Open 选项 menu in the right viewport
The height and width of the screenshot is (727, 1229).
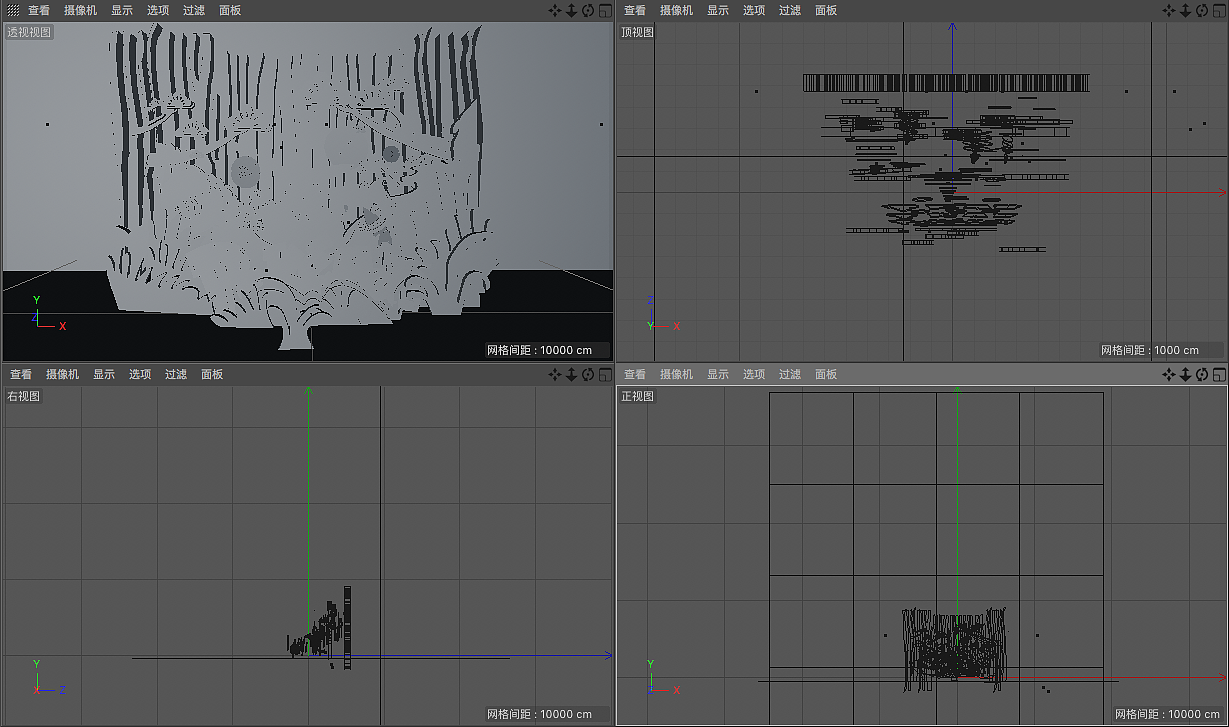click(140, 375)
